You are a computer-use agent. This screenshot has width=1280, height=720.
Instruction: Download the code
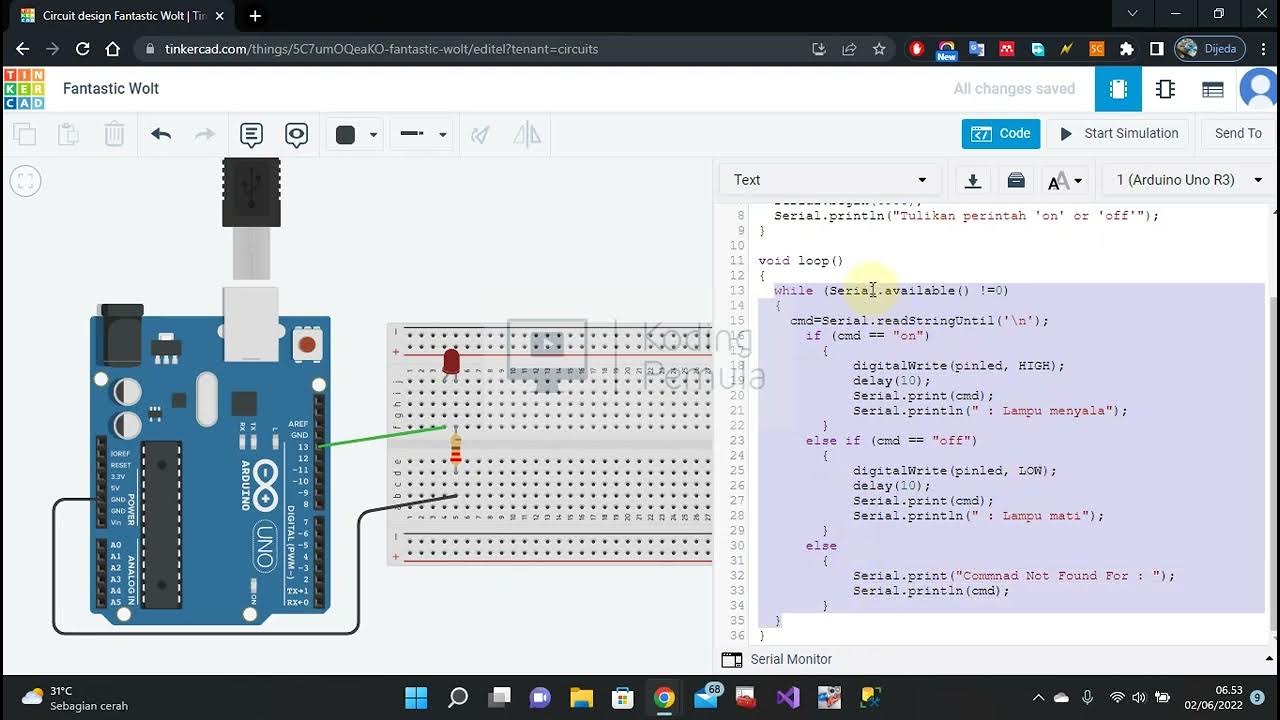click(x=972, y=180)
